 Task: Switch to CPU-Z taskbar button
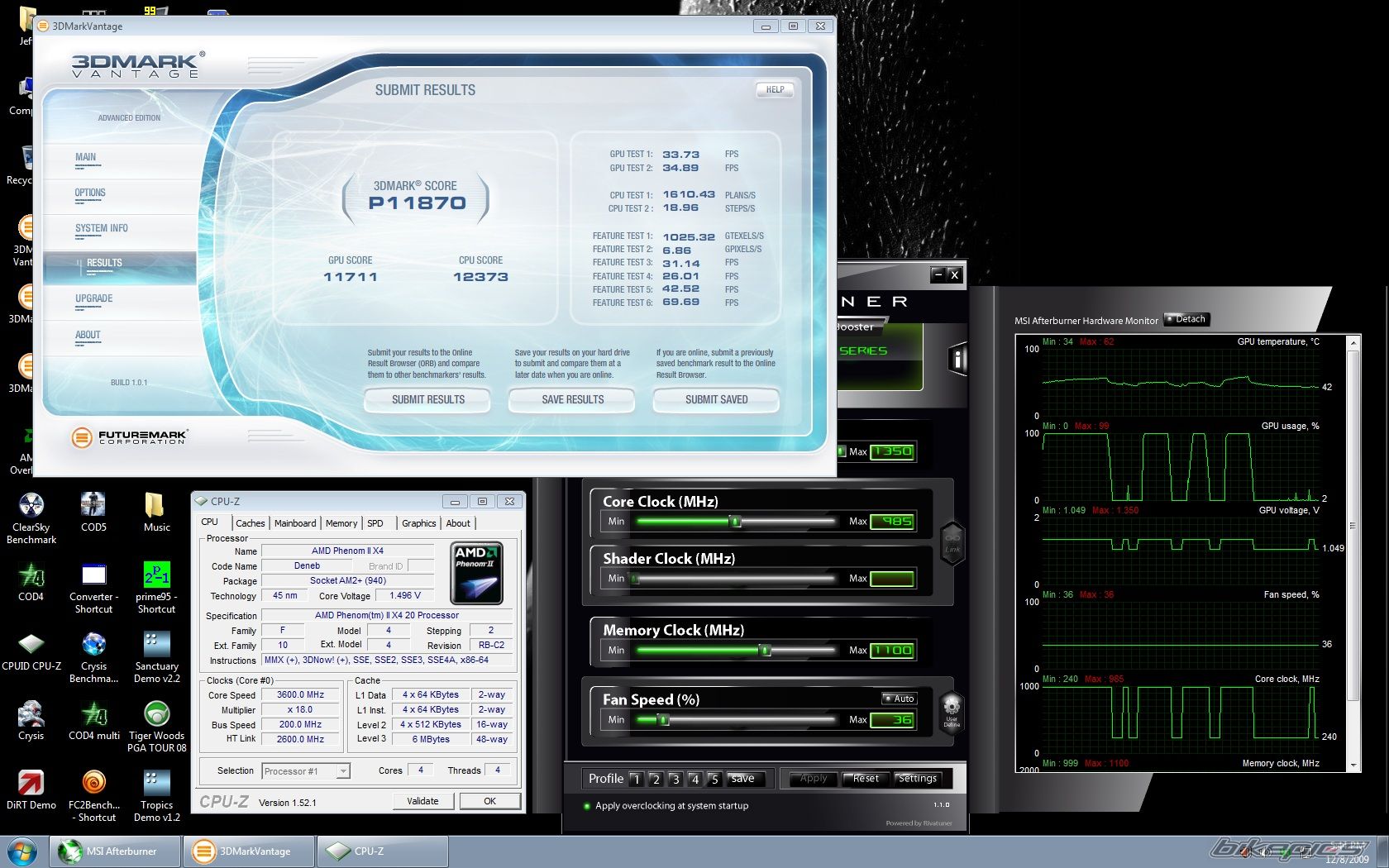tap(383, 851)
